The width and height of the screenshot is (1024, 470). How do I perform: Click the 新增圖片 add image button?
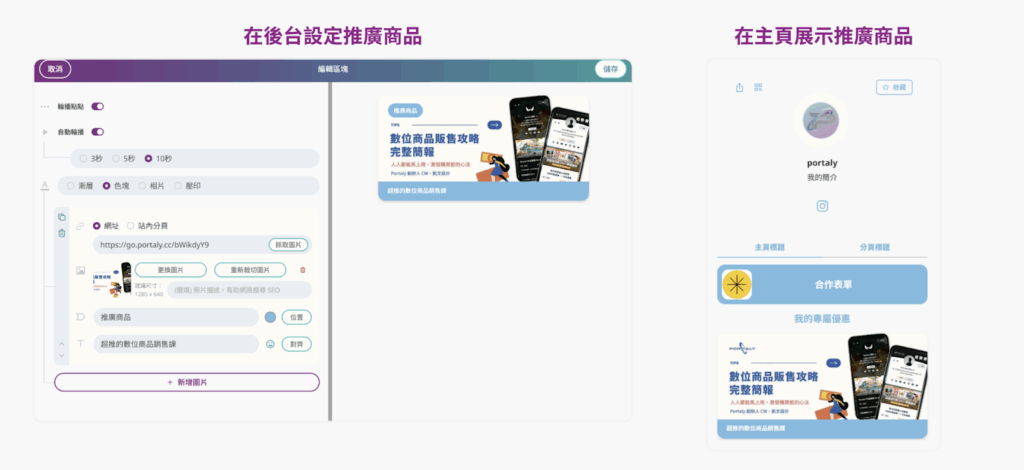pyautogui.click(x=187, y=382)
